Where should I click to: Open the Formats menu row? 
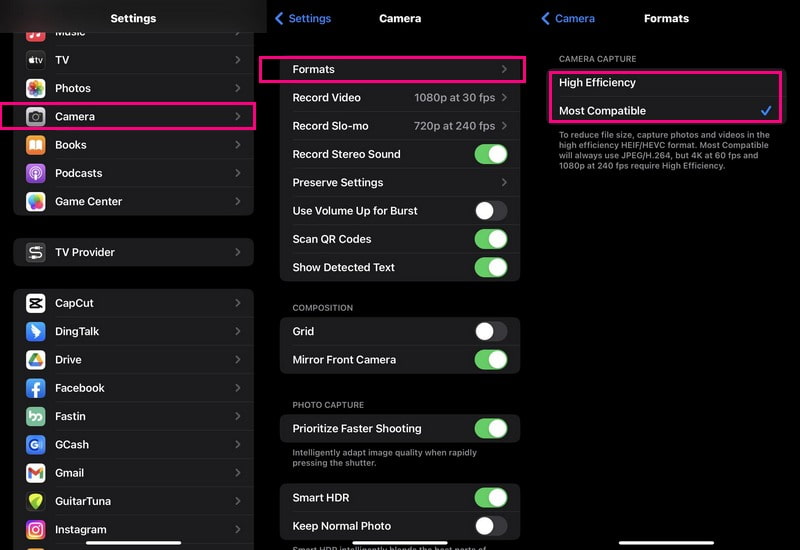pos(399,69)
